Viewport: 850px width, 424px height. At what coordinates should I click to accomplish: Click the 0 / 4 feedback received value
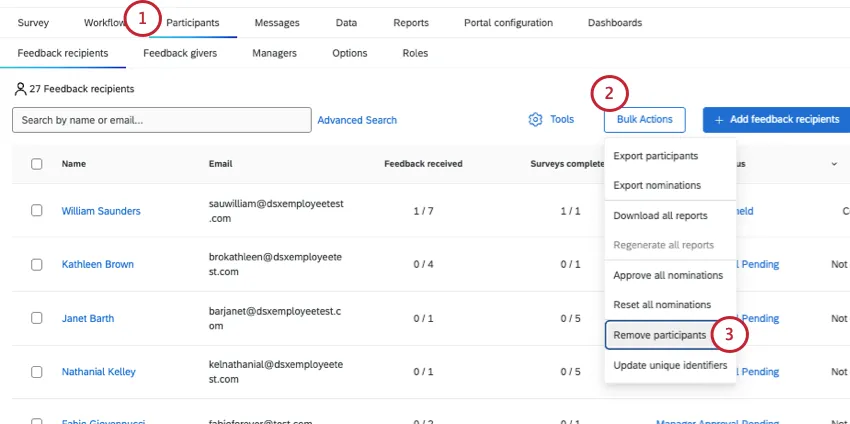[x=423, y=265]
